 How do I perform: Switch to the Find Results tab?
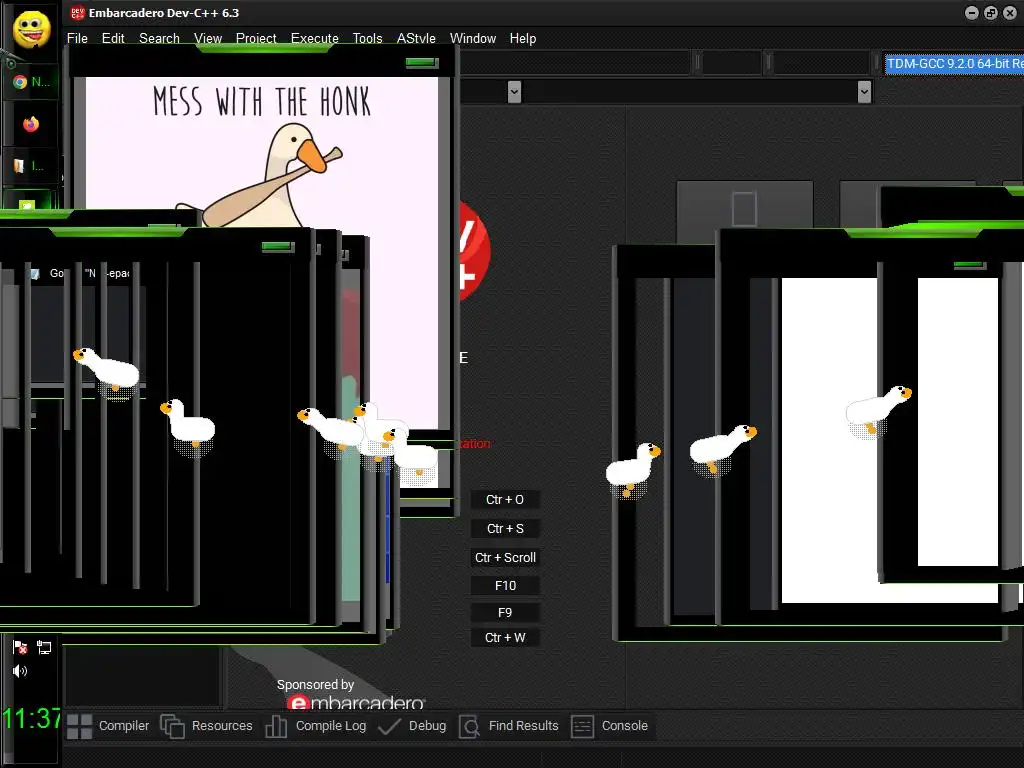coord(509,726)
